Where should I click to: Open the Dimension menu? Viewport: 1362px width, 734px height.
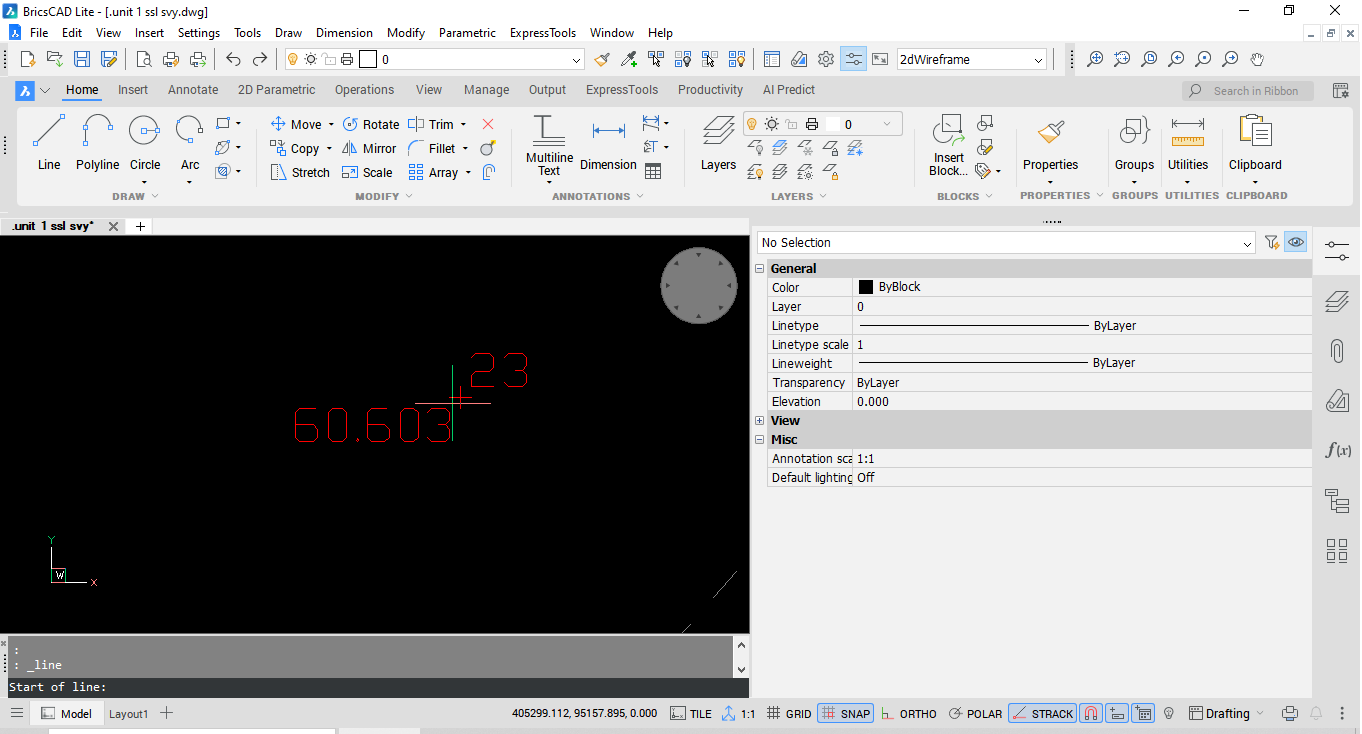[x=344, y=33]
